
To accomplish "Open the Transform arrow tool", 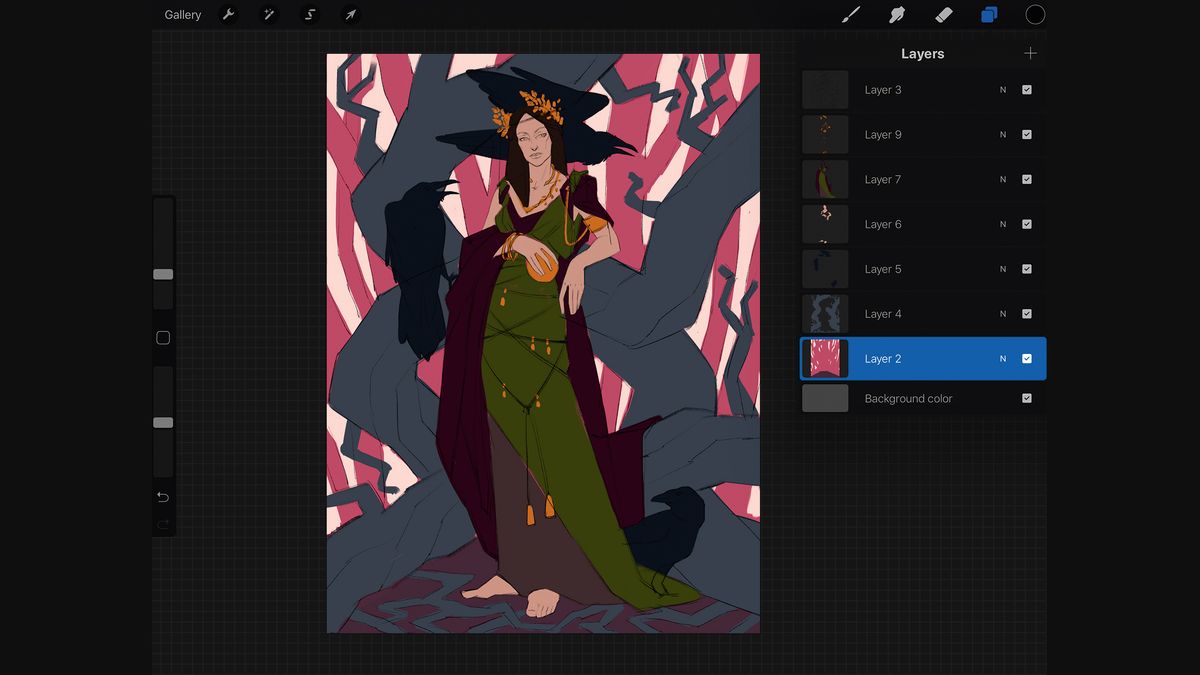I will click(350, 14).
